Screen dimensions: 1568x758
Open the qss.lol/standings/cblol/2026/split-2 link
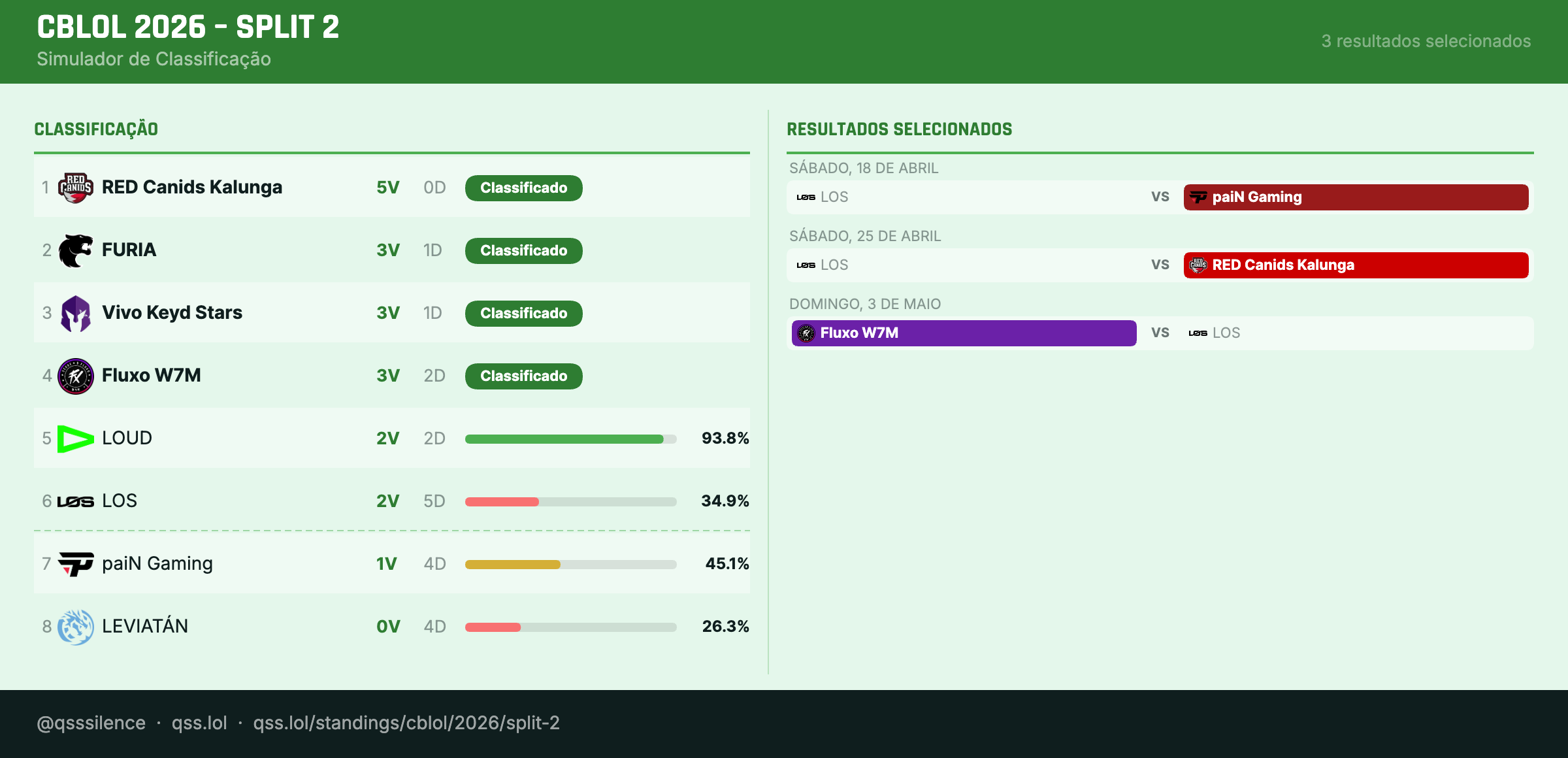pos(406,723)
